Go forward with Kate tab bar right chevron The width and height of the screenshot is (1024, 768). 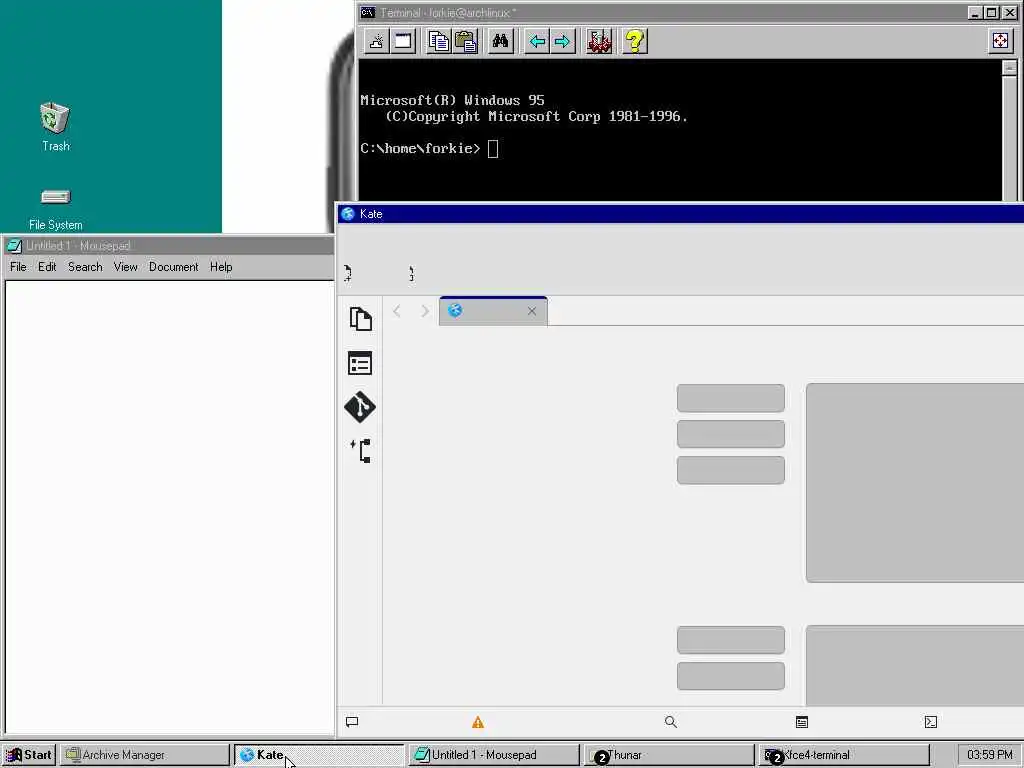[x=425, y=311]
